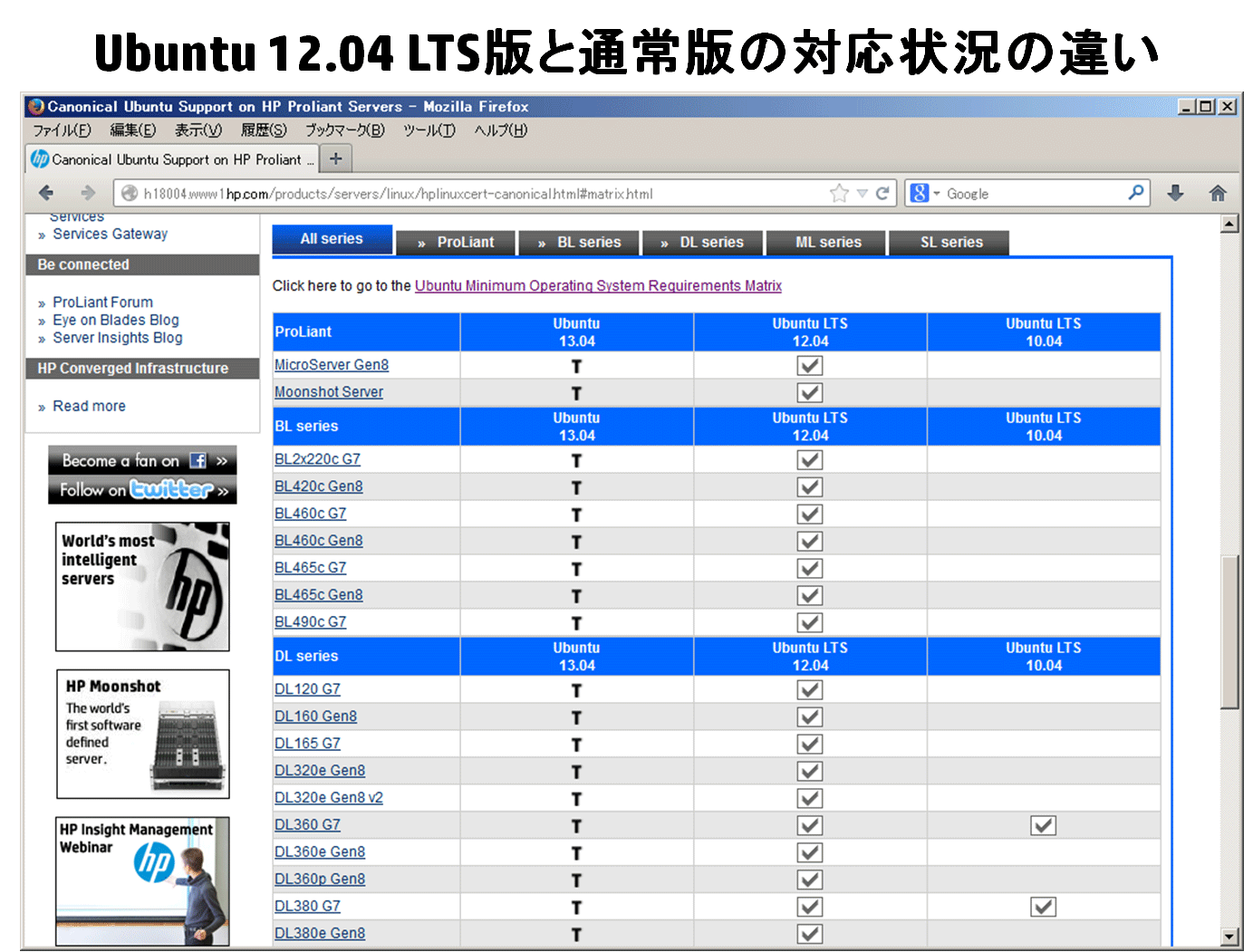Open the BL420c Gen8 link
1253x952 pixels.
point(319,486)
